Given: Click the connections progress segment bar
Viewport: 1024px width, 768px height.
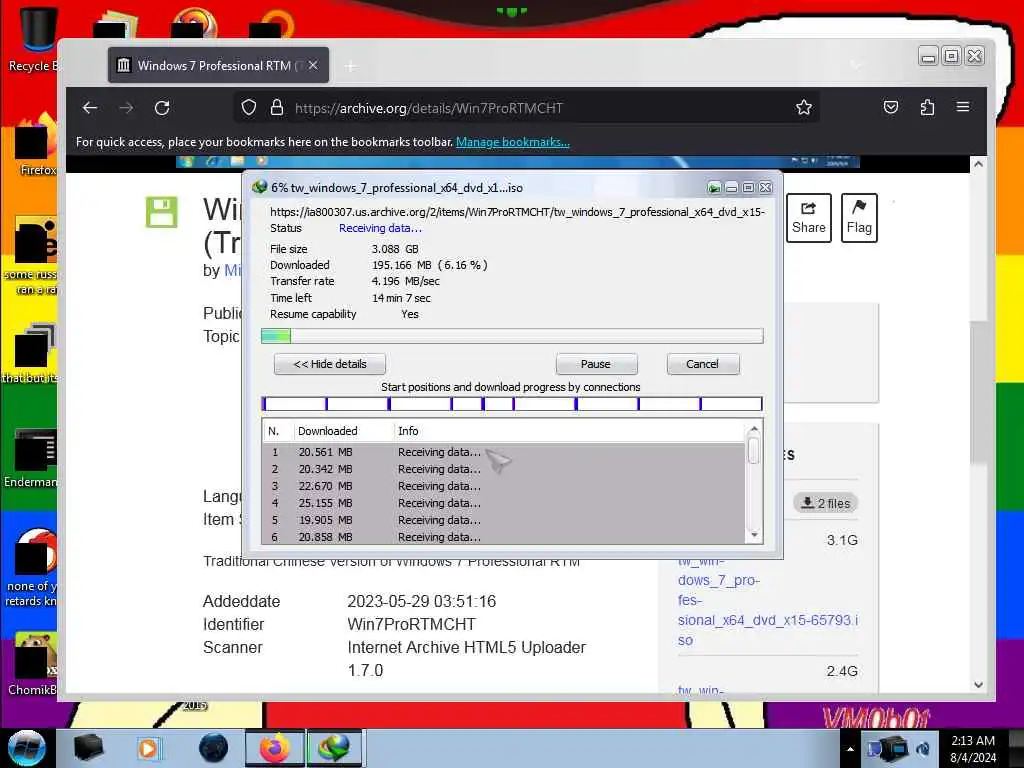Looking at the screenshot, I should (512, 404).
